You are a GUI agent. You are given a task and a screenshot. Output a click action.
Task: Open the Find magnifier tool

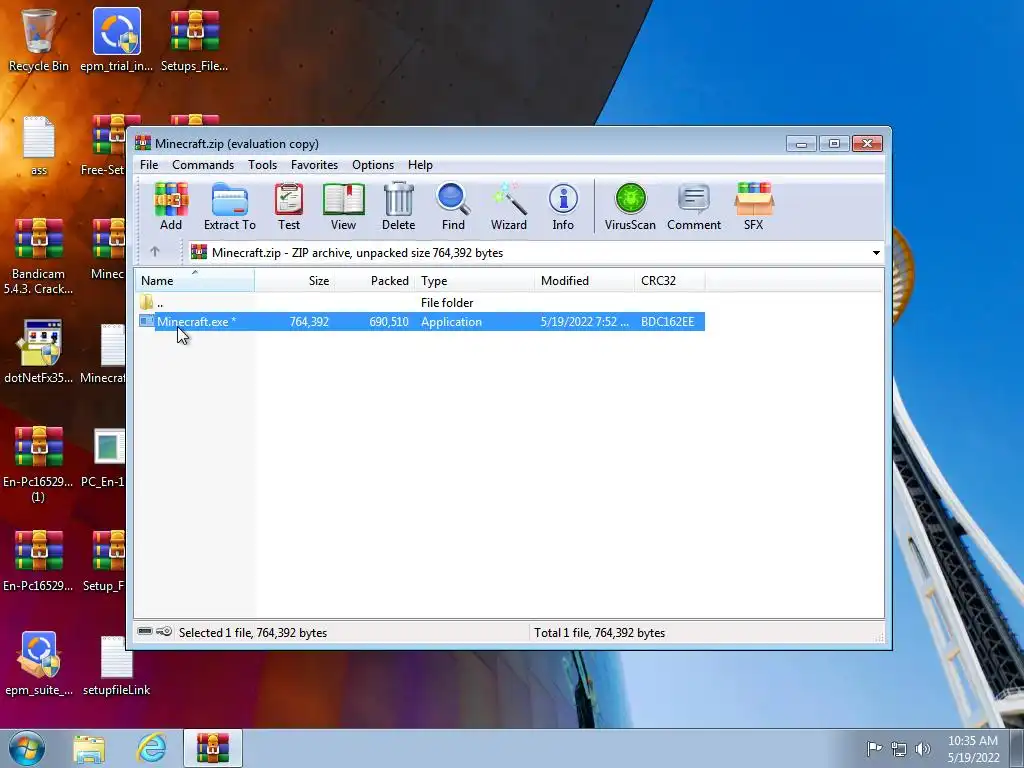click(453, 206)
